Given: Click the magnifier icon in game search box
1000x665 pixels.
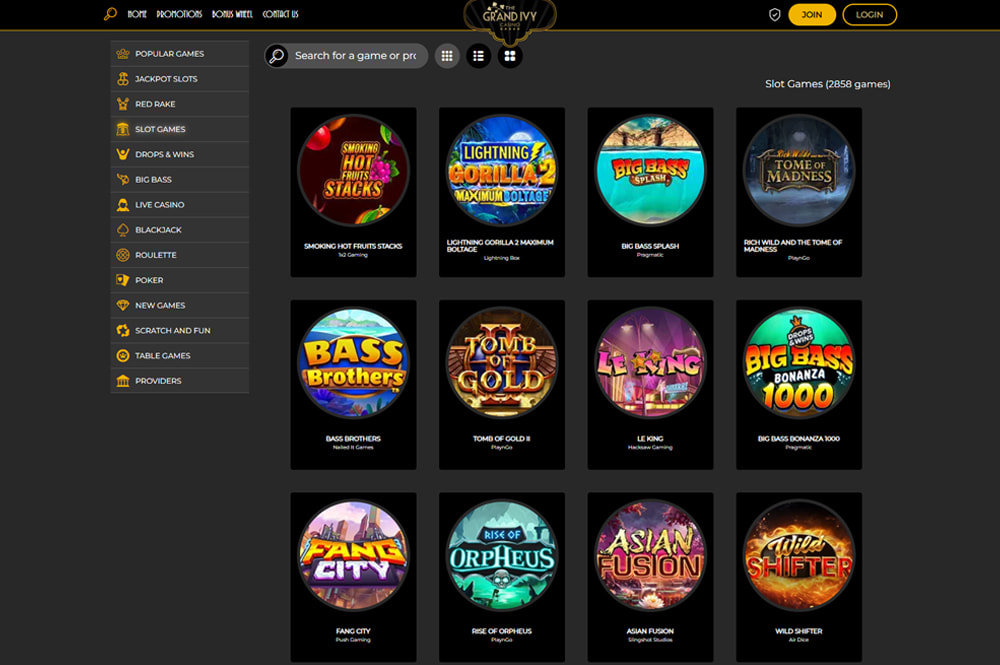Looking at the screenshot, I should coord(277,56).
